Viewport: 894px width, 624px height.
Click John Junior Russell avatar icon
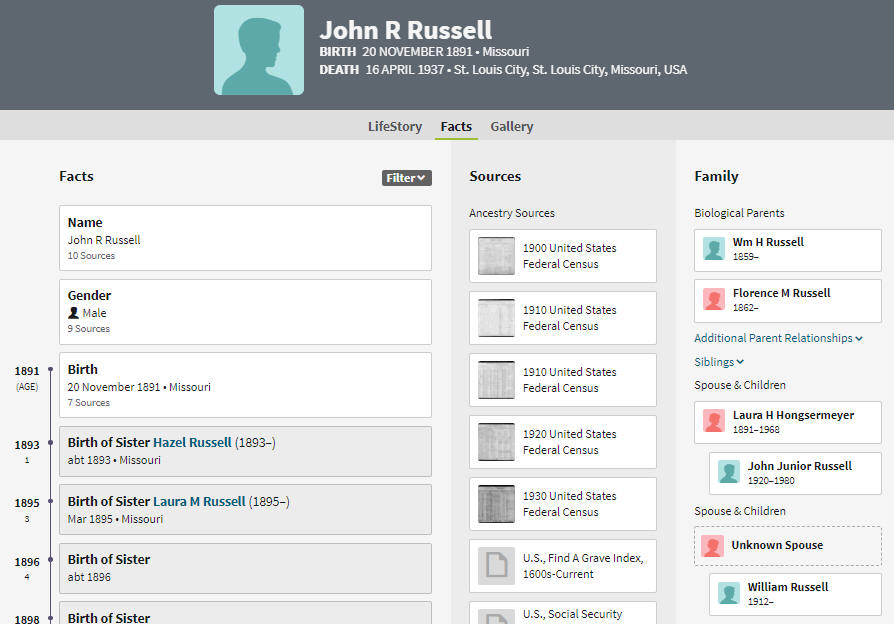coord(729,472)
